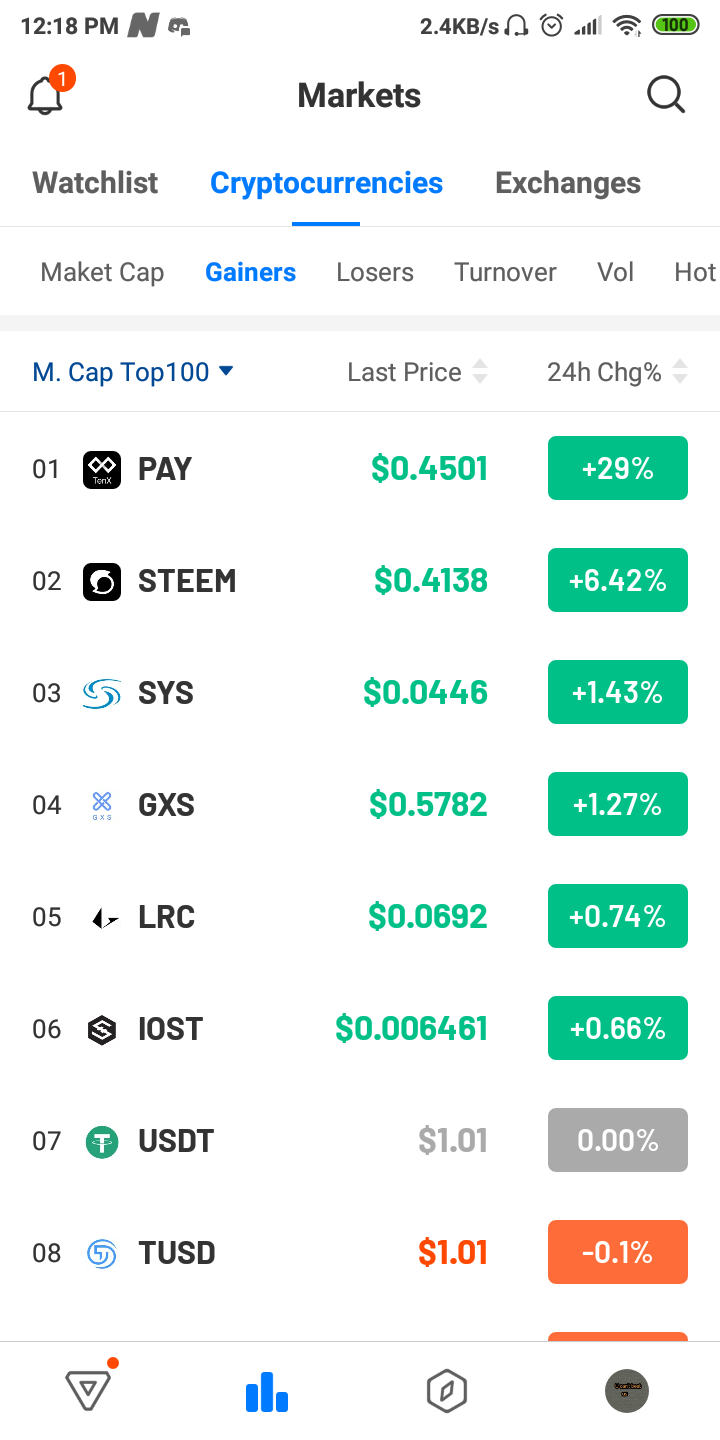This screenshot has width=720, height=1440.
Task: Toggle 24h Chg% sort arrows
Action: [680, 372]
